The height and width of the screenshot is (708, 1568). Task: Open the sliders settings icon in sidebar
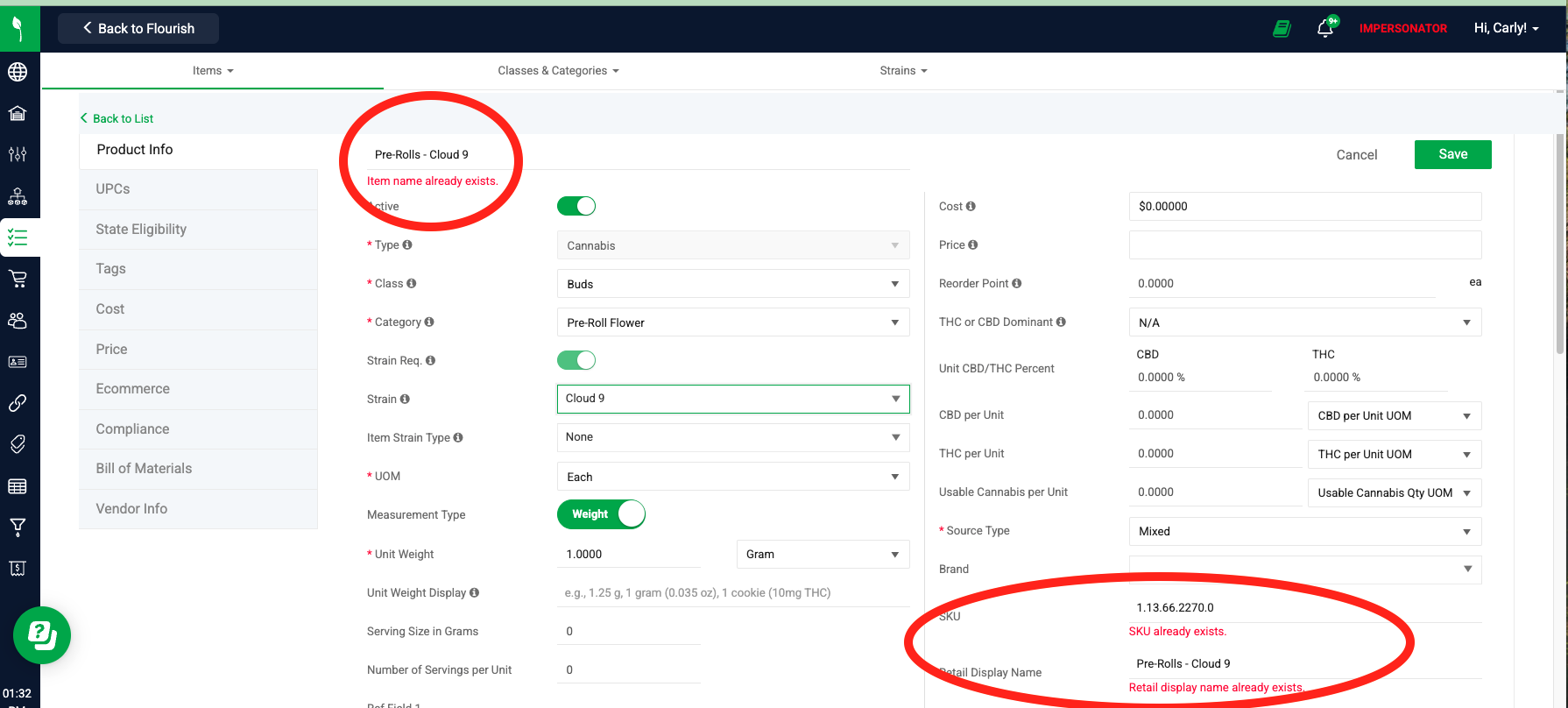point(18,154)
